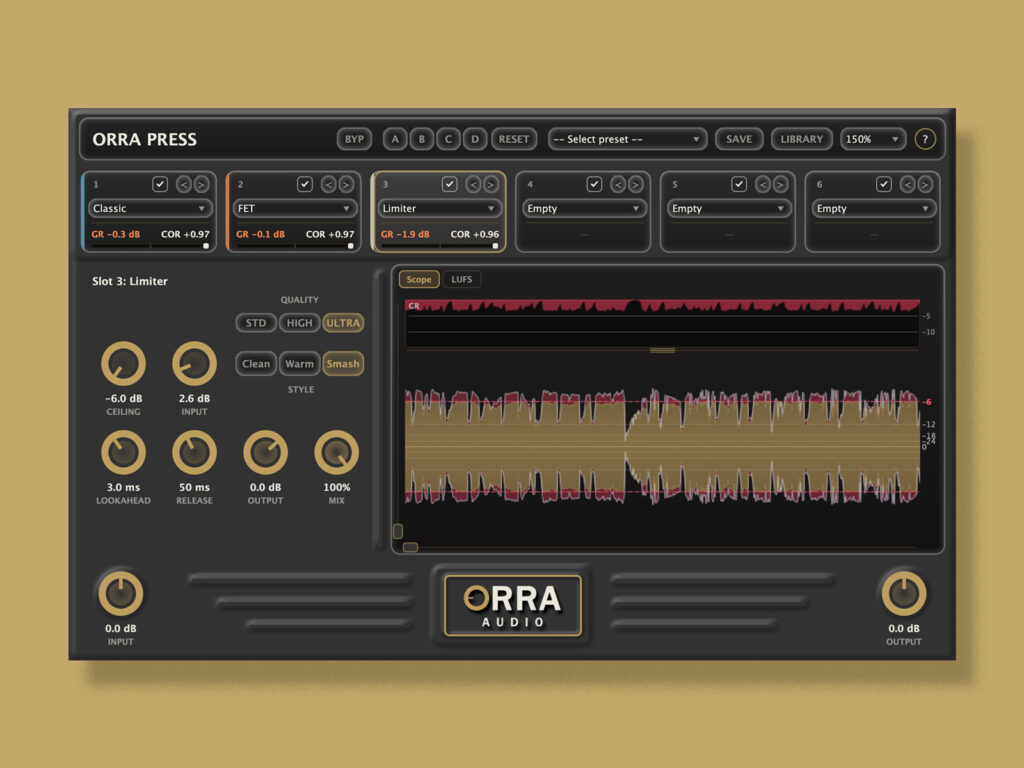Image resolution: width=1024 pixels, height=768 pixels.
Task: Choose the Warm style
Action: click(300, 364)
